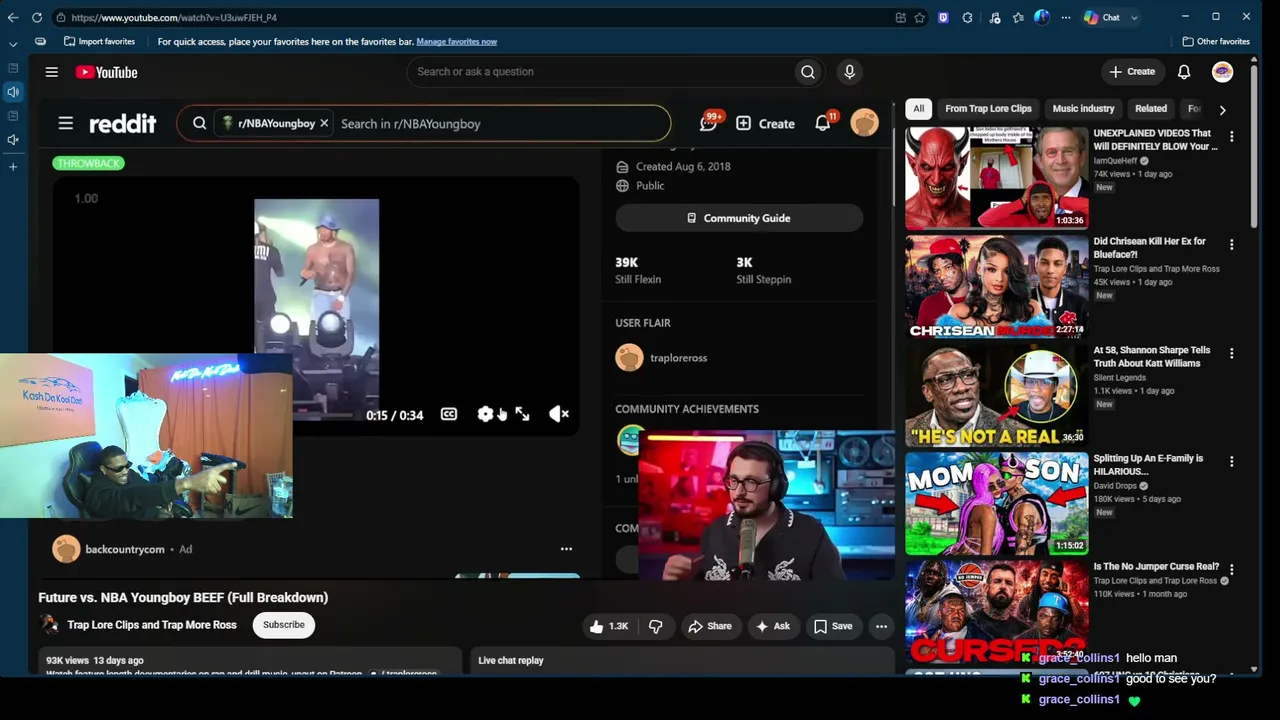Viewport: 1280px width, 720px height.
Task: Open the Copilot Chat button
Action: click(1102, 17)
